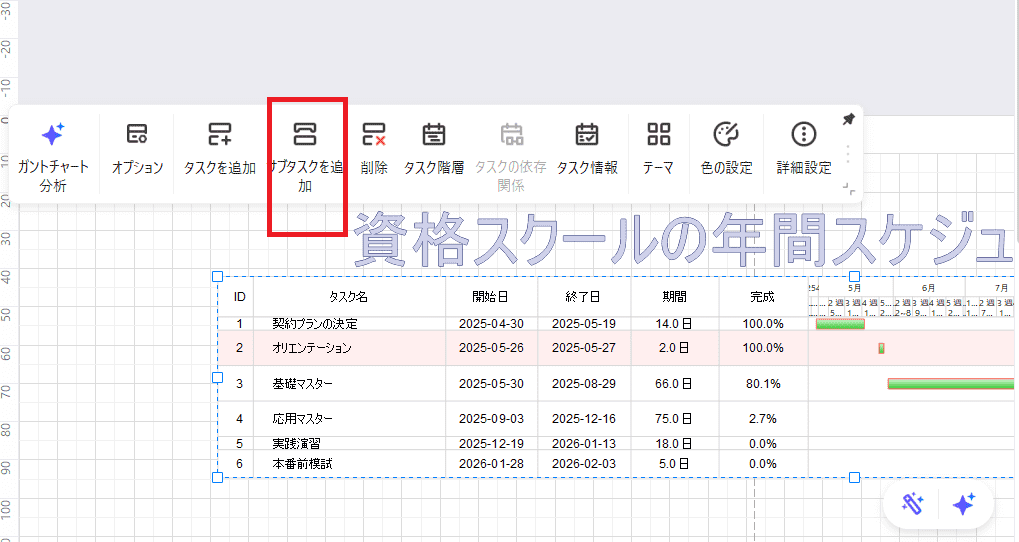Viewport: 1019px width, 542px height.
Task: Click the 完成 value 80.1% cell
Action: click(x=763, y=384)
